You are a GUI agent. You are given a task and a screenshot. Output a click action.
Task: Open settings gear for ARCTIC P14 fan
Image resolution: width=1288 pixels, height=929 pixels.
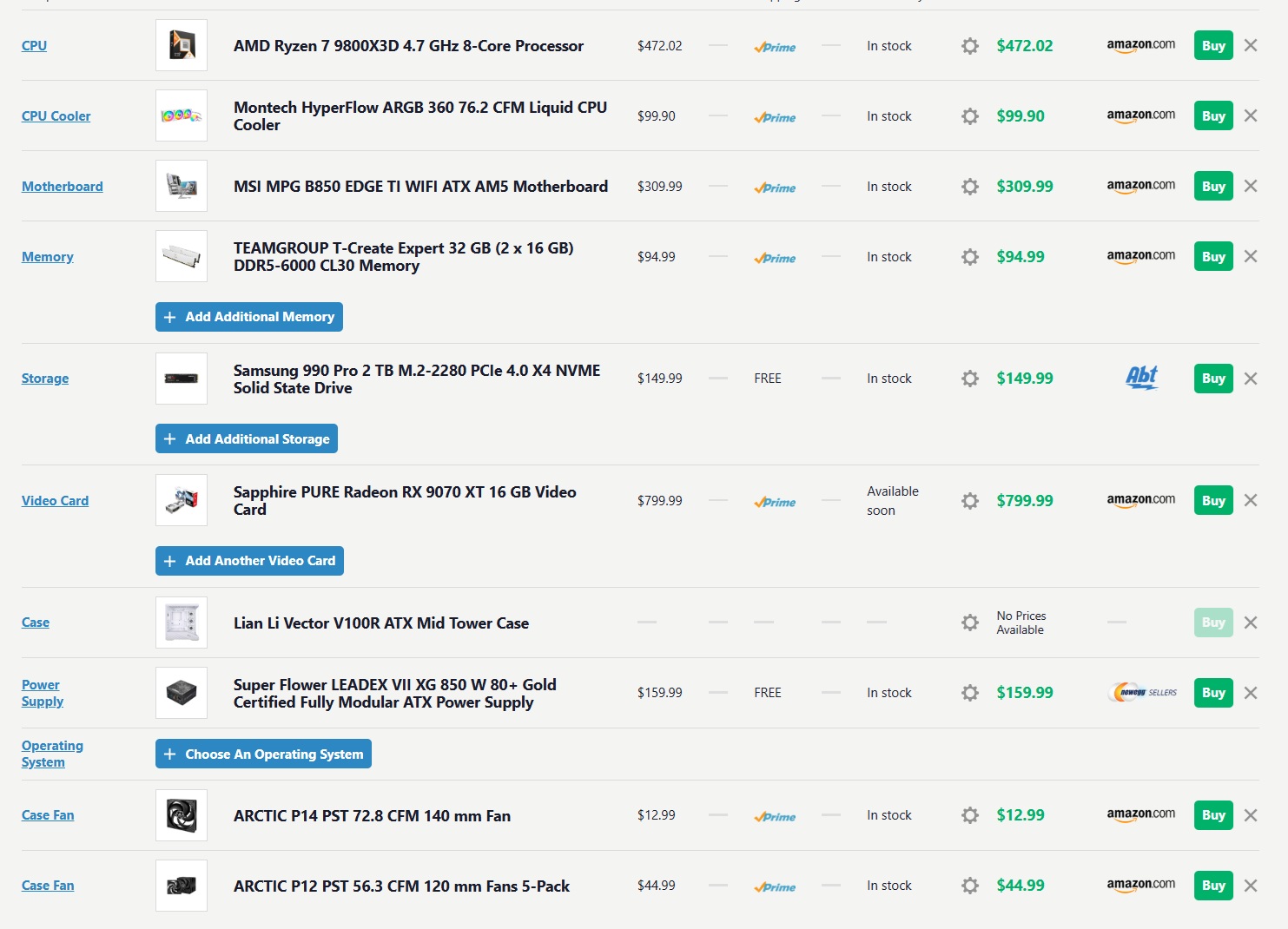point(970,815)
